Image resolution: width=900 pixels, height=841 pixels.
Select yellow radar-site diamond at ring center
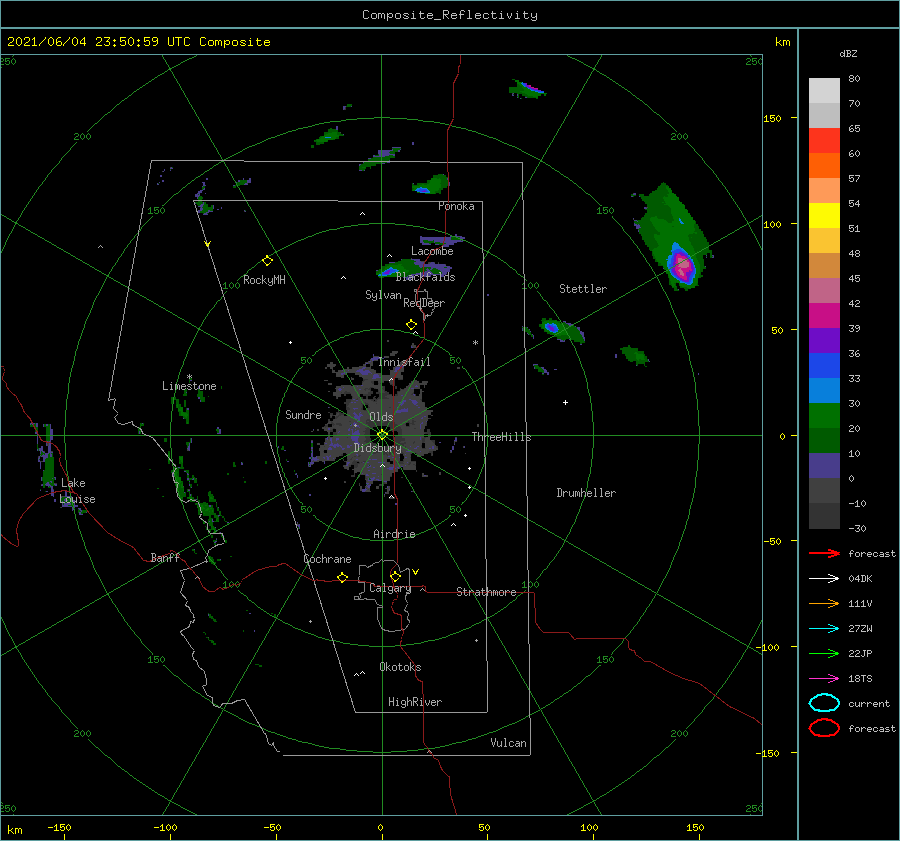[382, 435]
